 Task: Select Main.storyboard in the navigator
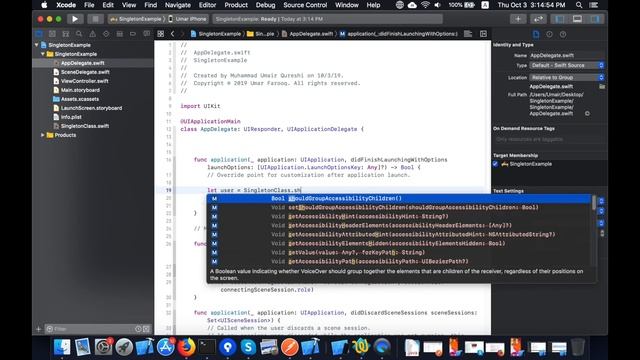coord(80,90)
